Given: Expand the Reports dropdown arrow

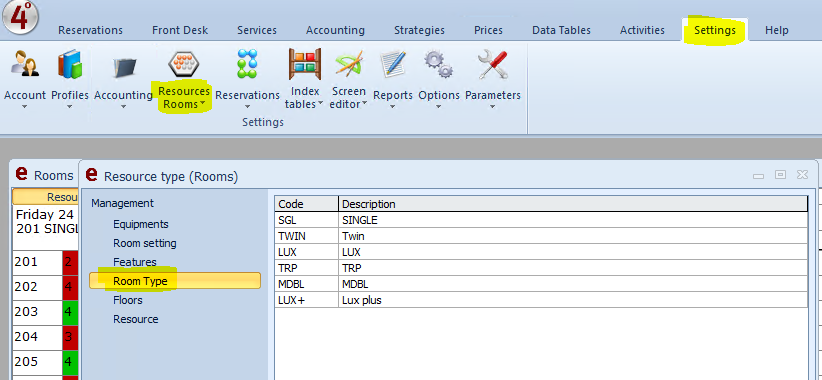Looking at the screenshot, I should [393, 107].
